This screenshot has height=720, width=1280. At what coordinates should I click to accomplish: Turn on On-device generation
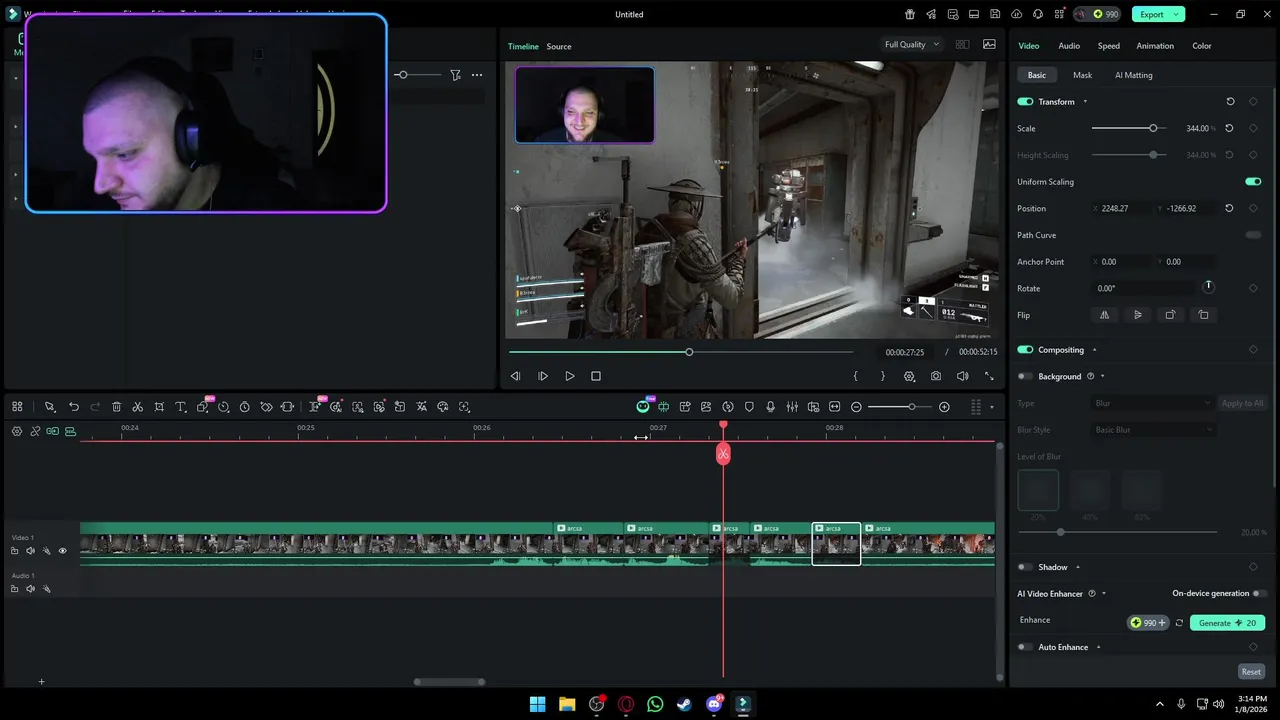coord(1260,594)
